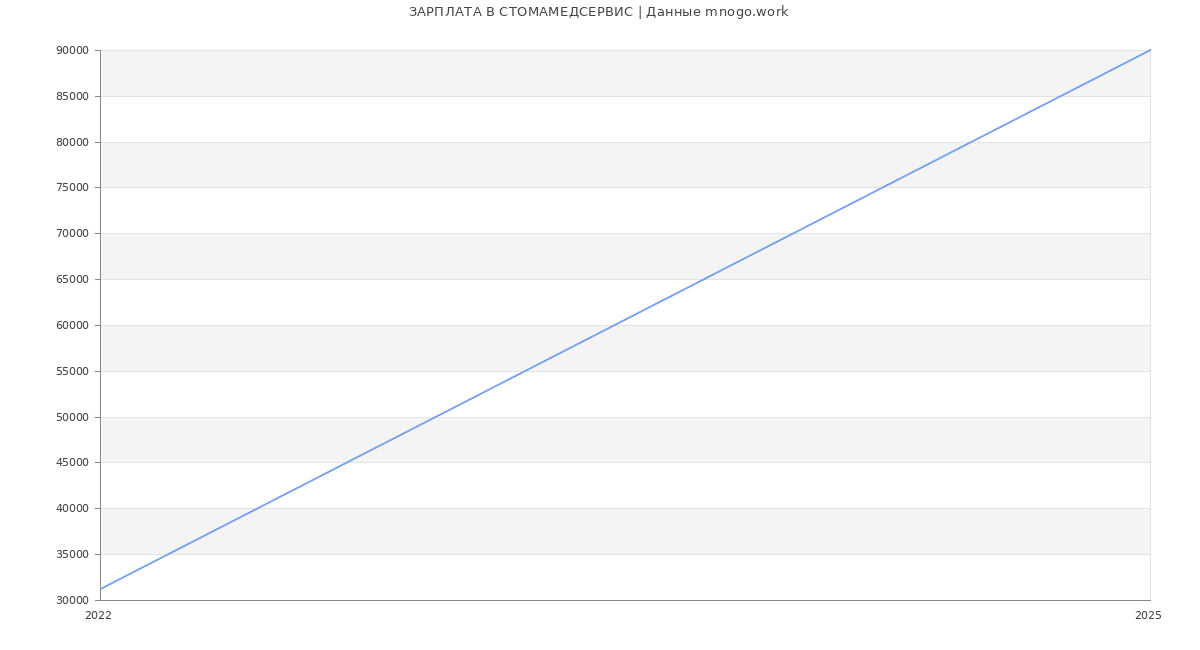The image size is (1200, 650).
Task: Click the 70000 y-axis label
Action: pyautogui.click(x=72, y=234)
